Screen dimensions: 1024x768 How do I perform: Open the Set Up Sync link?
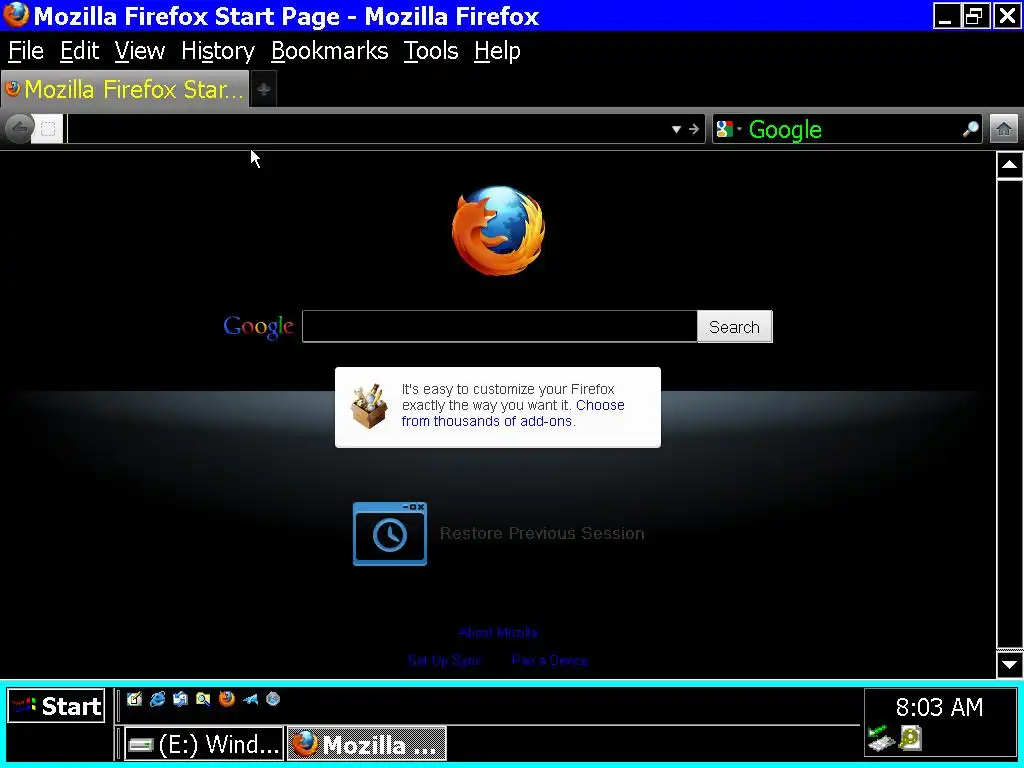[444, 660]
